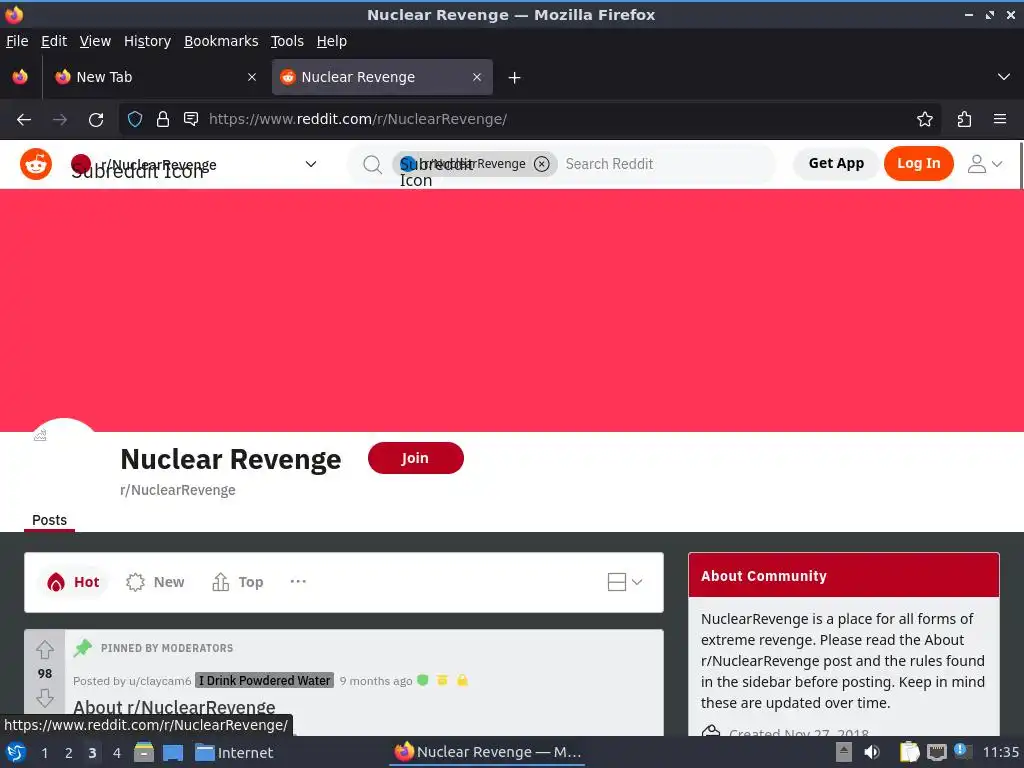Sort posts by Top
1024x768 pixels.
pyautogui.click(x=238, y=582)
